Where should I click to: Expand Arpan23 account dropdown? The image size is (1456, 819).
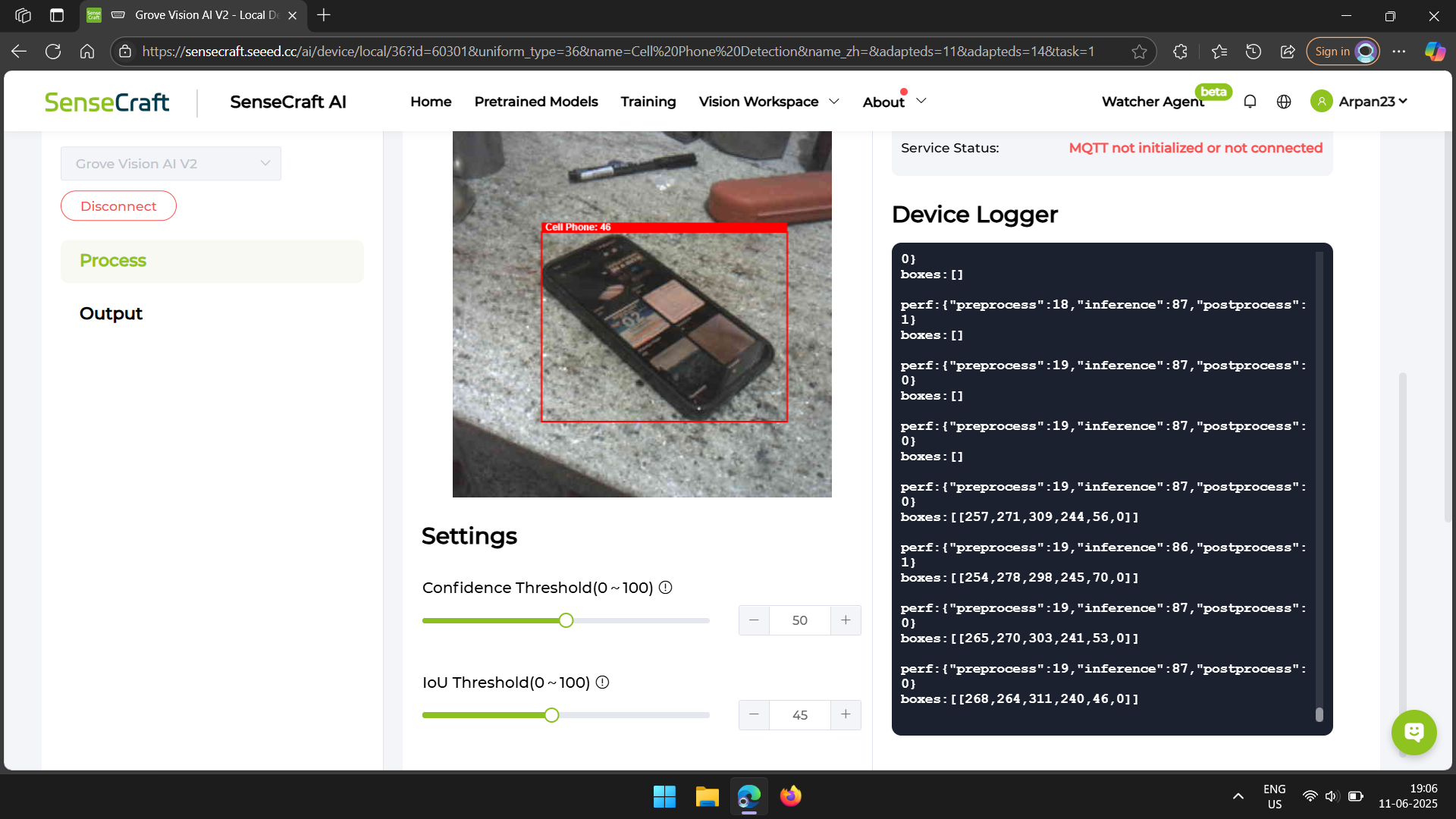pos(1403,101)
